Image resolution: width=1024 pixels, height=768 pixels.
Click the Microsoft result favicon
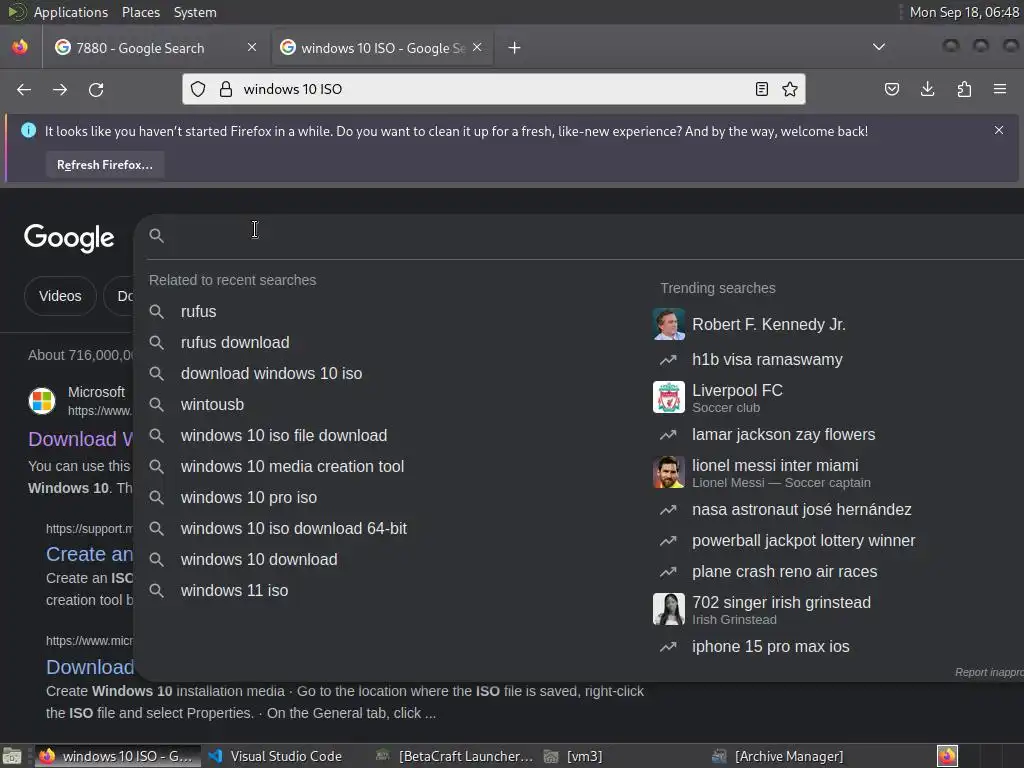click(42, 400)
